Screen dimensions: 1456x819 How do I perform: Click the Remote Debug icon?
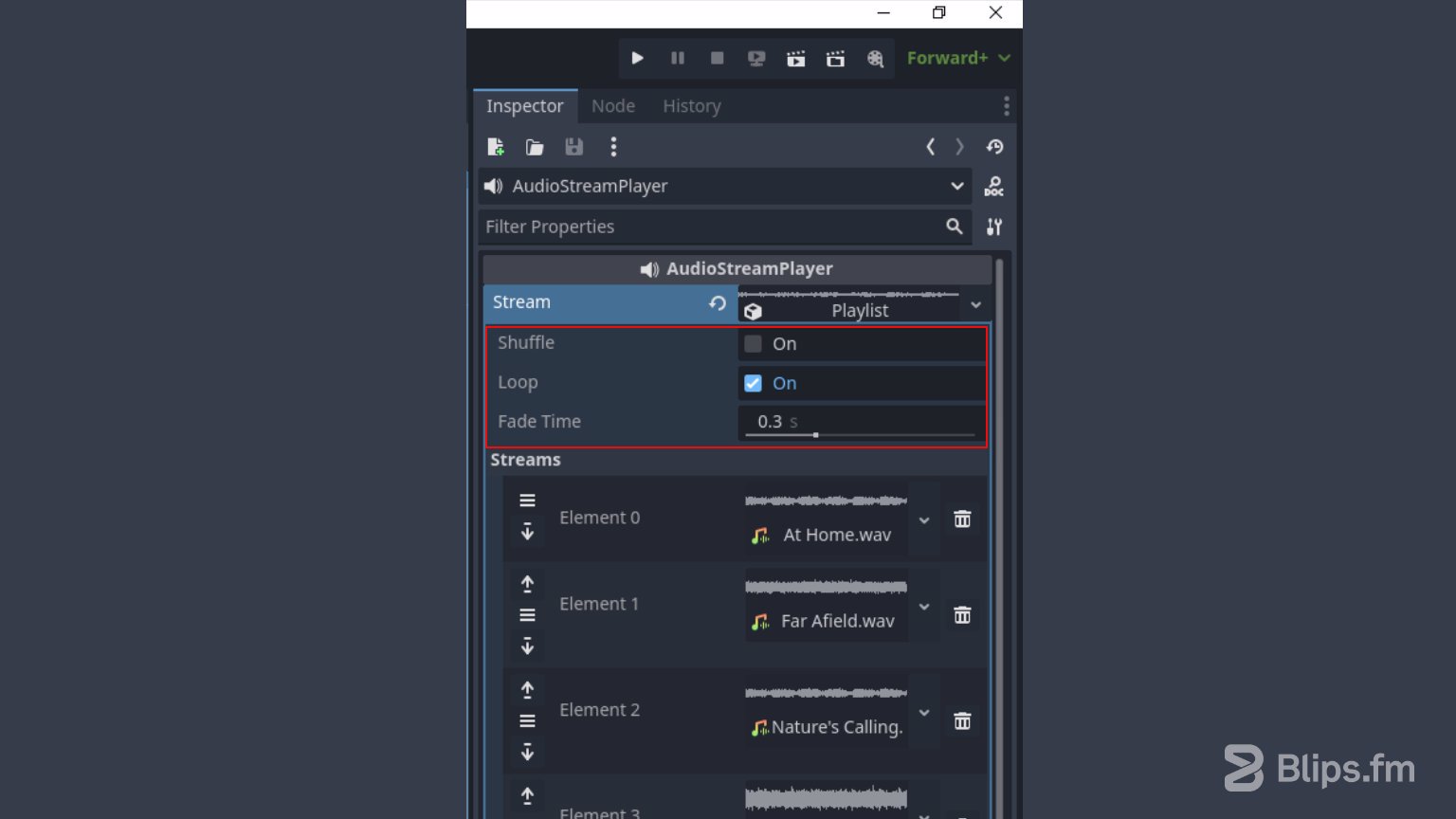[756, 59]
